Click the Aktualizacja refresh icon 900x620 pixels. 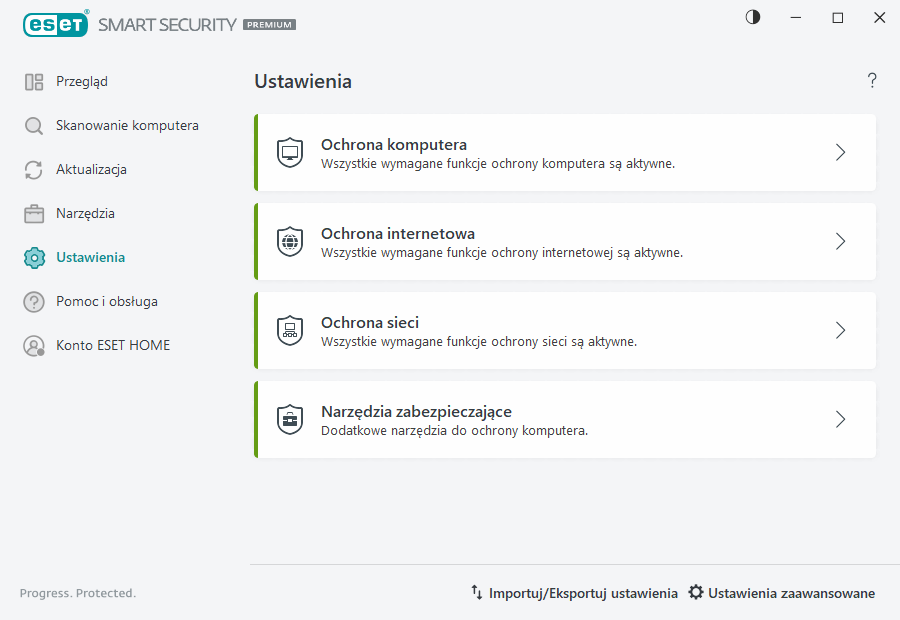tap(33, 169)
